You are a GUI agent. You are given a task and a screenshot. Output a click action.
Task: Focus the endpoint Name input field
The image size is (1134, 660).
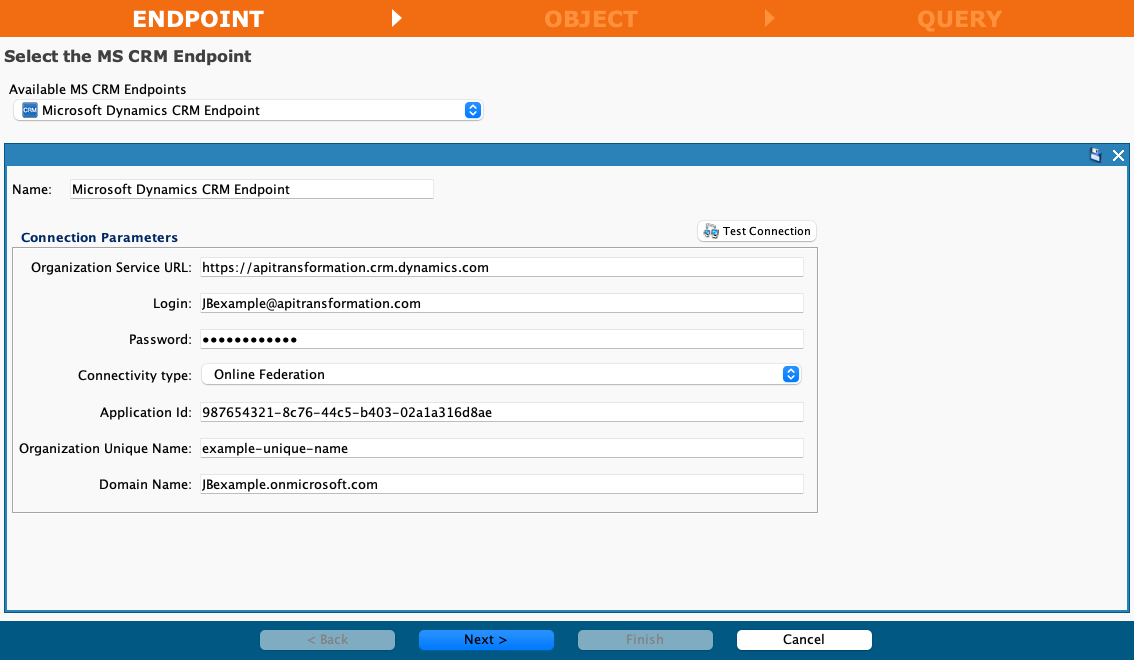pyautogui.click(x=251, y=189)
